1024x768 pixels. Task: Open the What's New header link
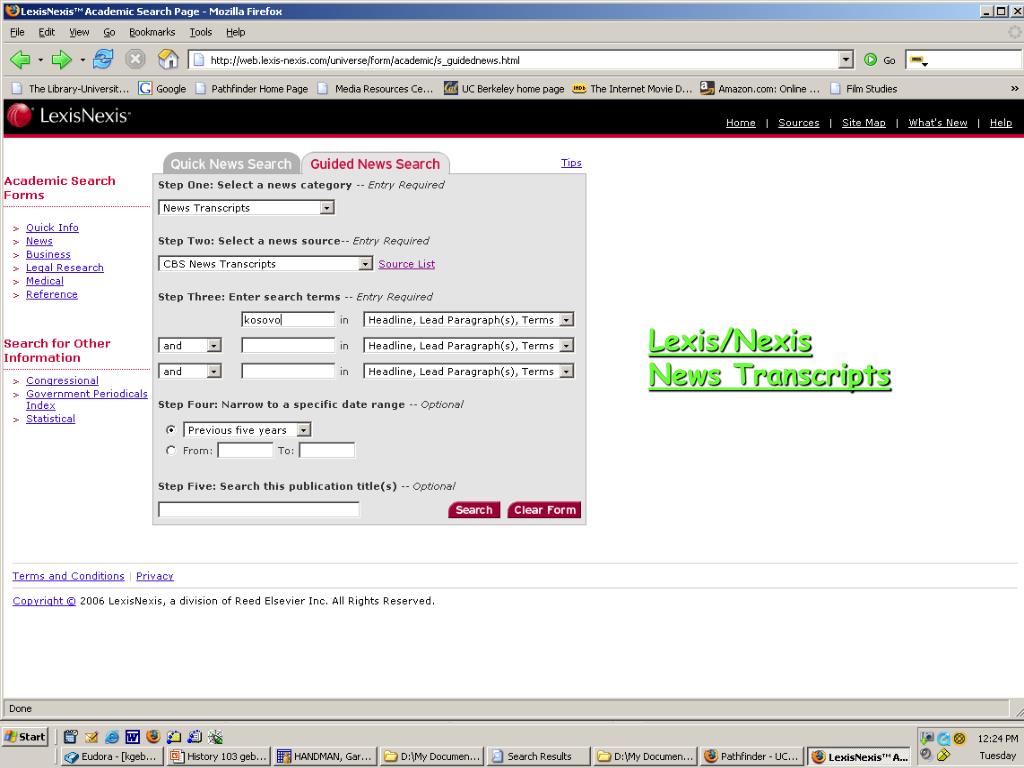(x=937, y=123)
